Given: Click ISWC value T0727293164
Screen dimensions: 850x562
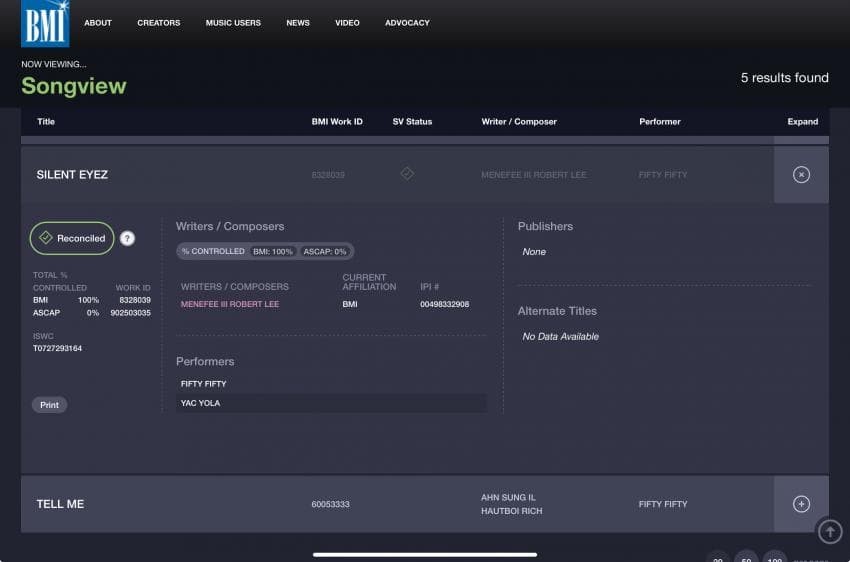Looking at the screenshot, I should coord(57,348).
